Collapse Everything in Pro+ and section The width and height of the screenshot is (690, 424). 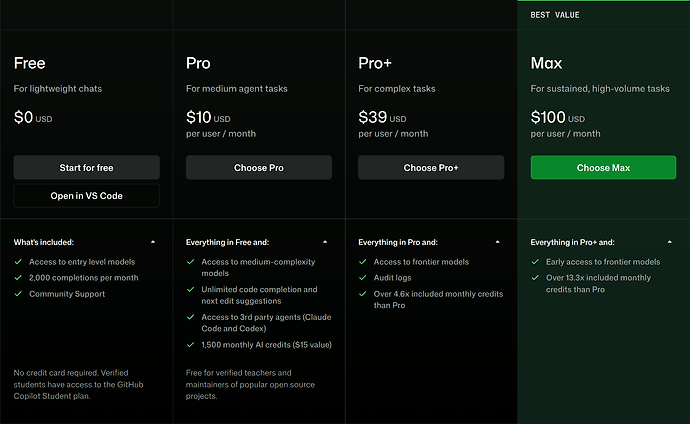click(x=669, y=242)
